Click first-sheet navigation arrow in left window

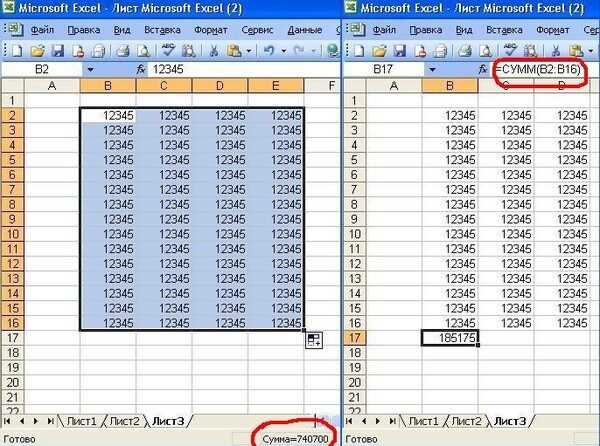[7, 421]
